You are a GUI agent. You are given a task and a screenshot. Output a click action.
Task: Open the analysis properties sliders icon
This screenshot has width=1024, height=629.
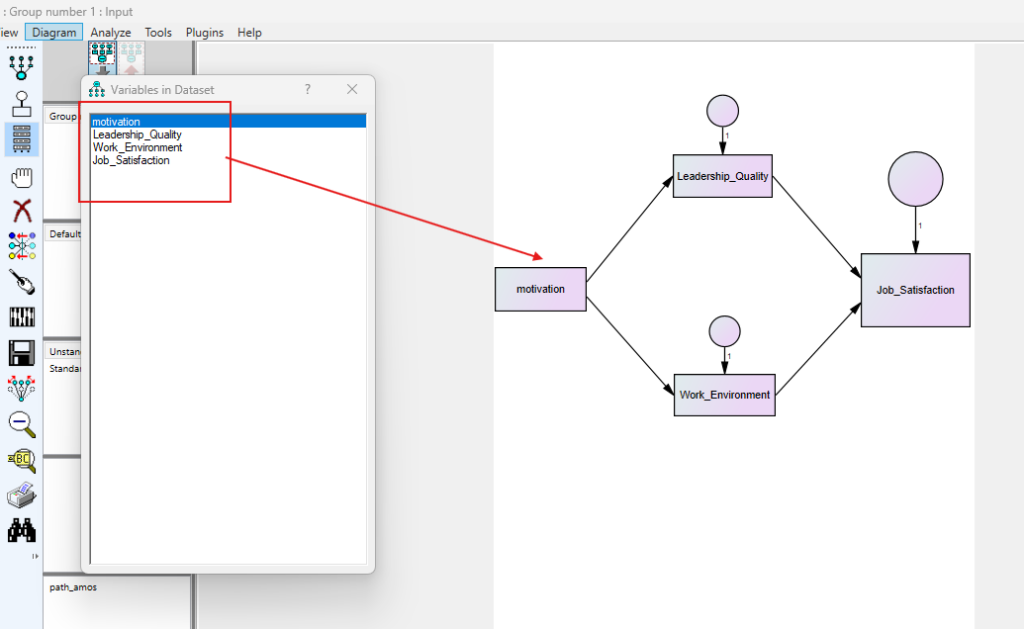[21, 317]
